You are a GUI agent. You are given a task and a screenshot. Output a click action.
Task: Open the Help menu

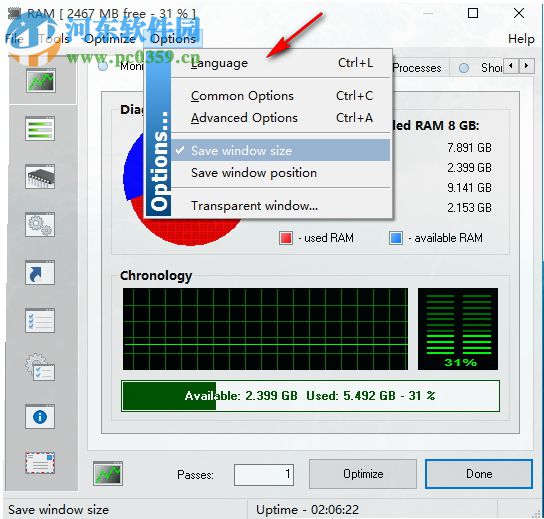click(521, 39)
